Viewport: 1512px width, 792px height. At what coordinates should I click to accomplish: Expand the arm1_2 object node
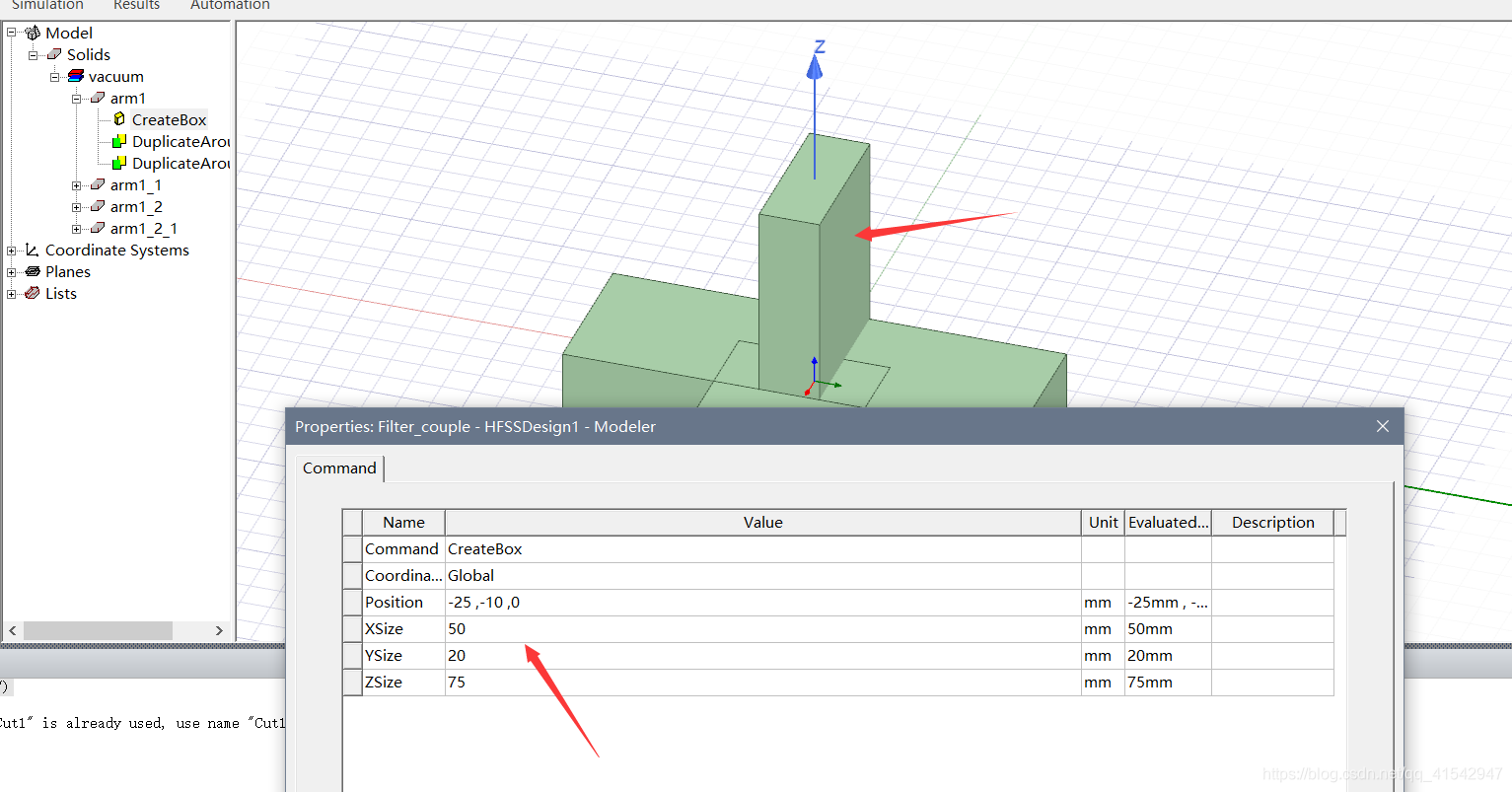point(77,206)
